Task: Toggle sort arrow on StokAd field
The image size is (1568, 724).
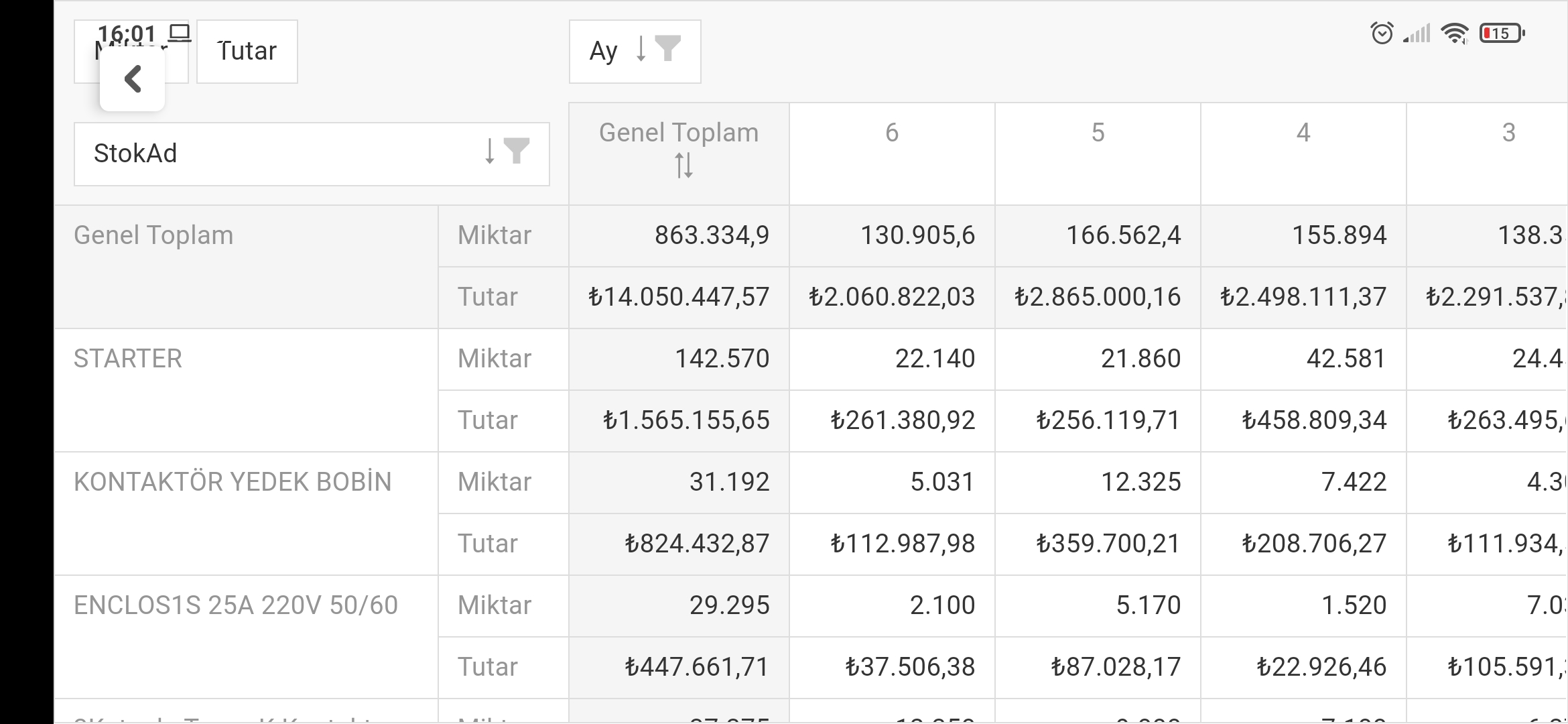Action: coord(490,151)
